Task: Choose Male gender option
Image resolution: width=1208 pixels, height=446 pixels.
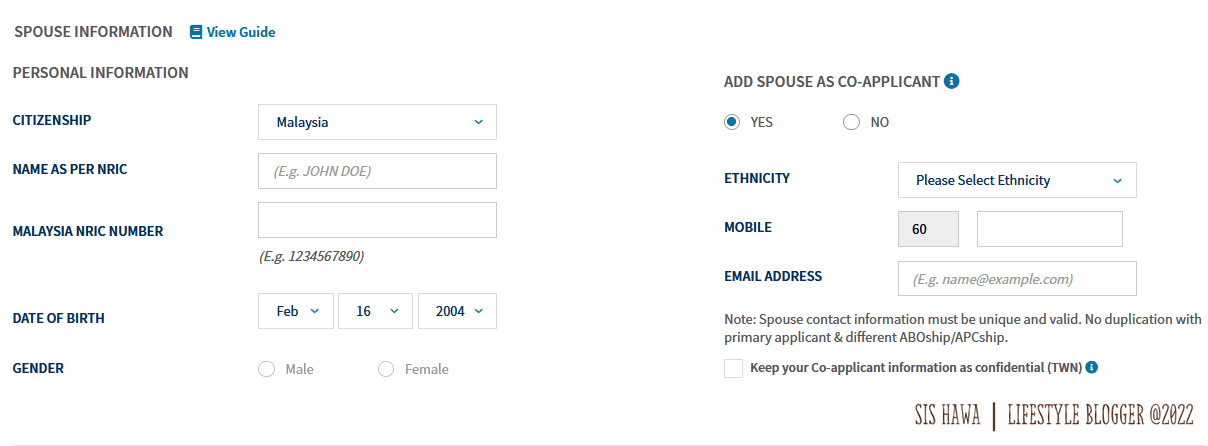Action: pos(266,369)
